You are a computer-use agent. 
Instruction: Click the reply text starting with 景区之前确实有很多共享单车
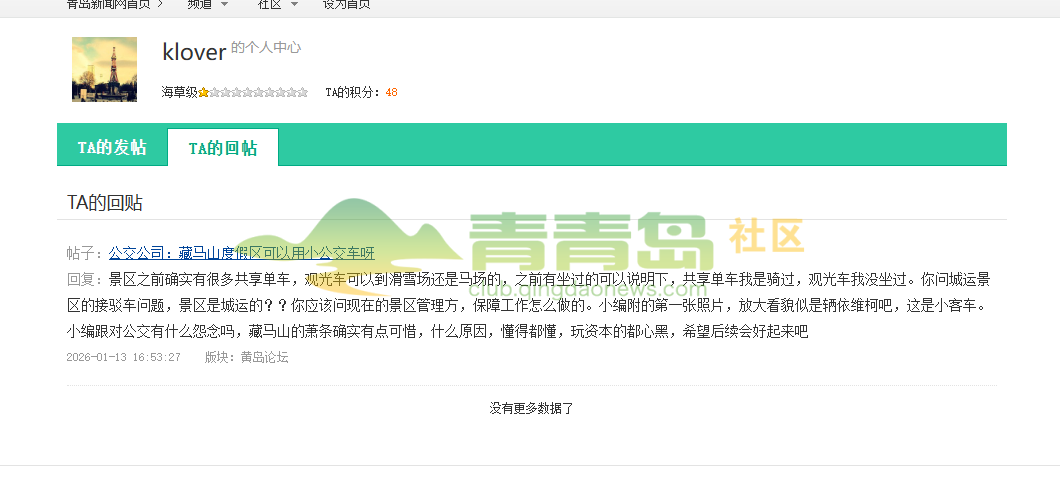pos(529,305)
